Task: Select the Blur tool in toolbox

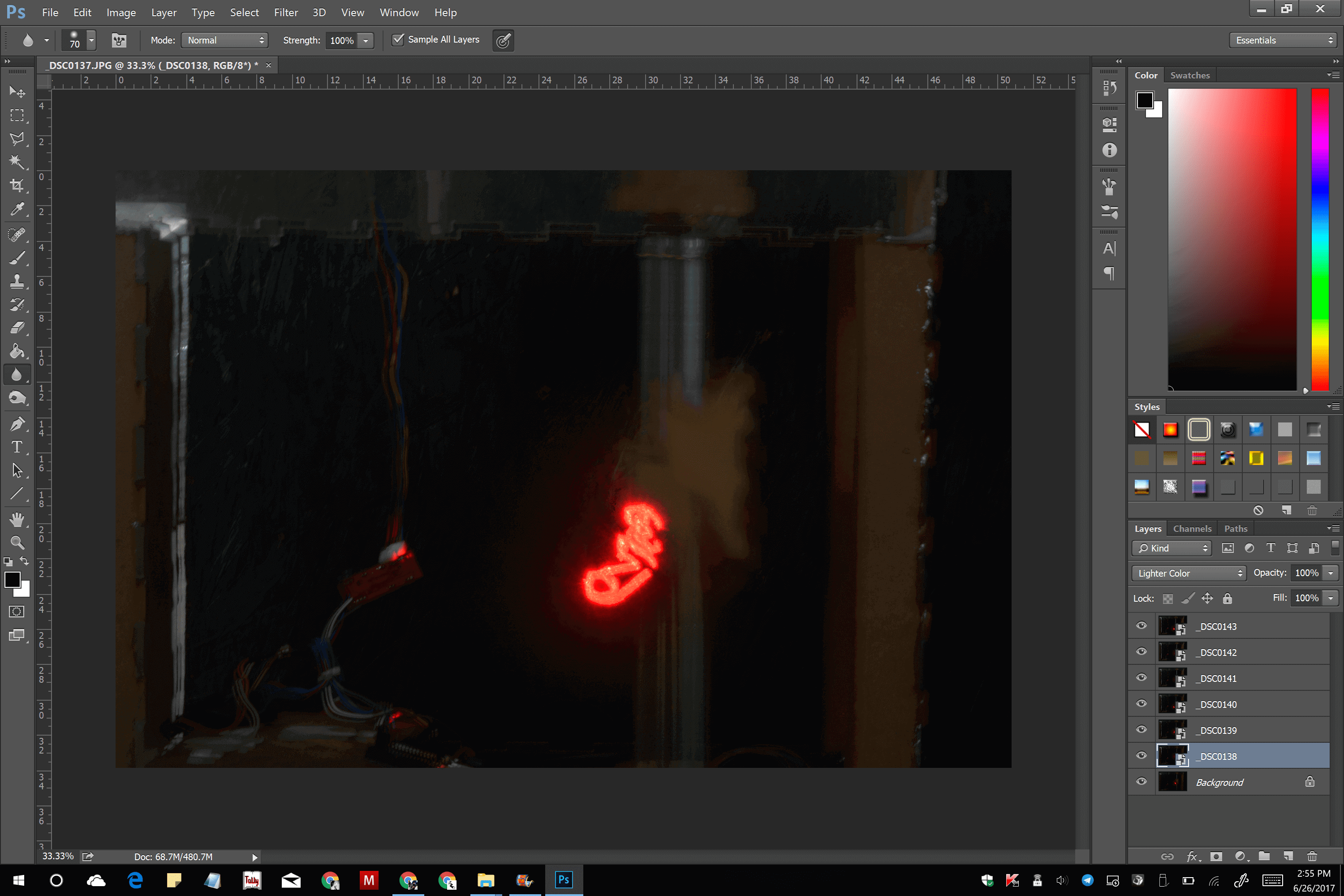Action: point(17,375)
